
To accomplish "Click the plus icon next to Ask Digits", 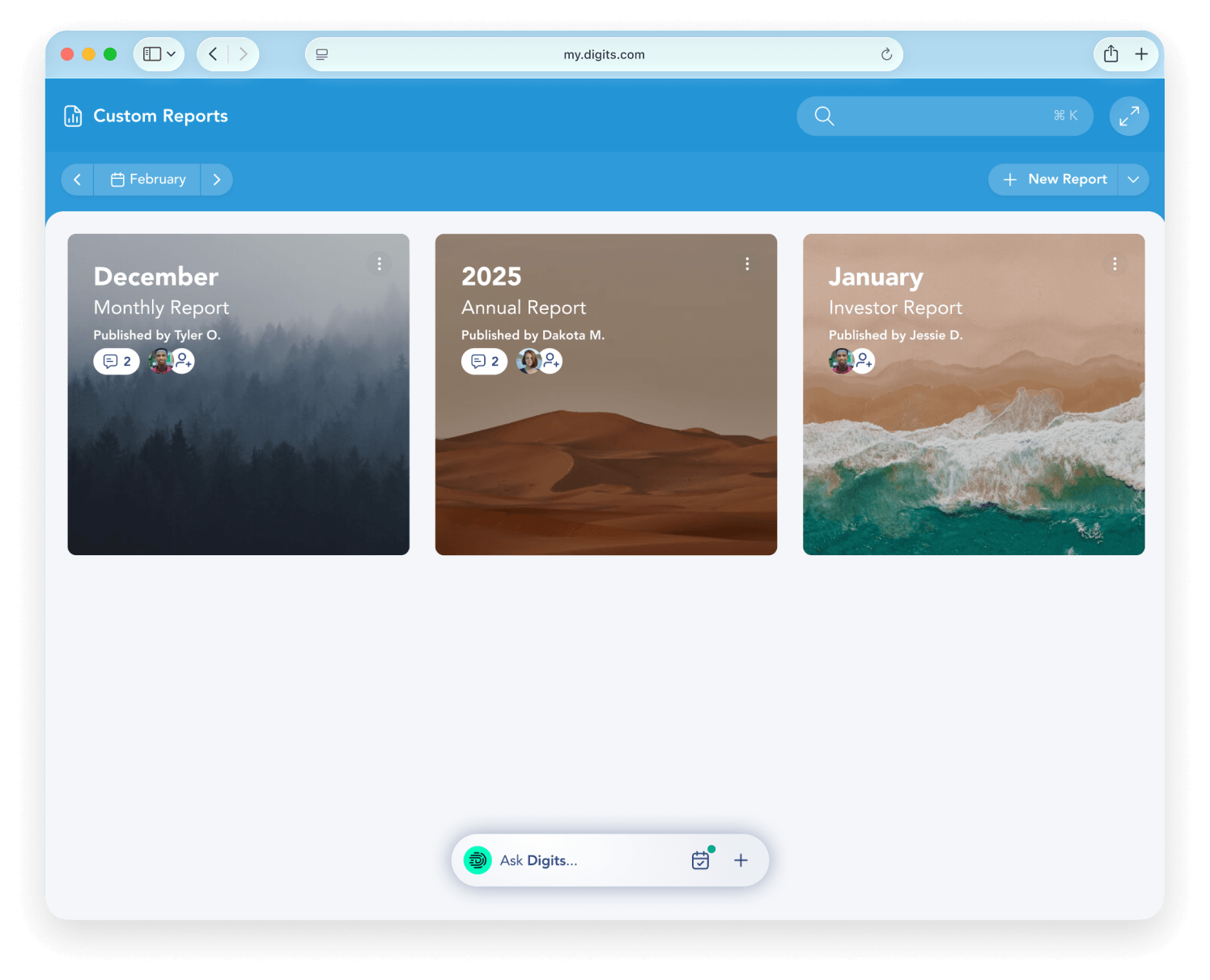I will click(741, 860).
